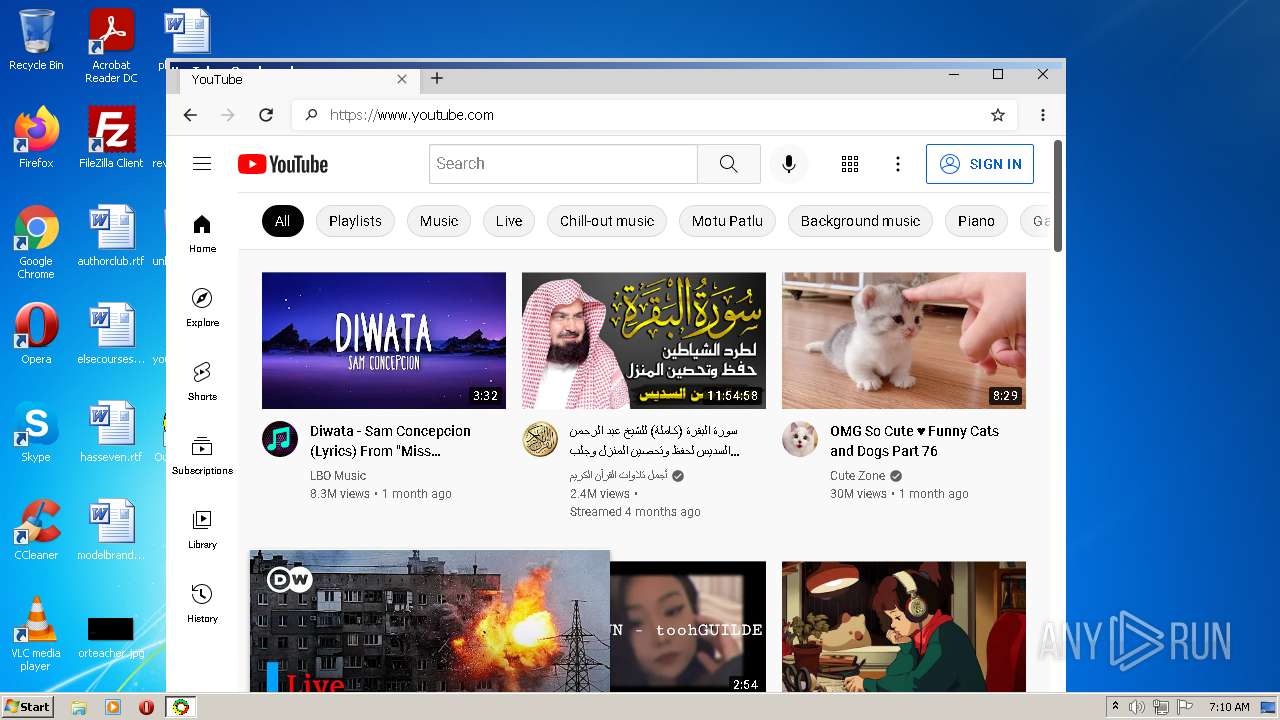Open the YouTube hamburger guide menu
Image resolution: width=1280 pixels, height=720 pixels.
202,164
